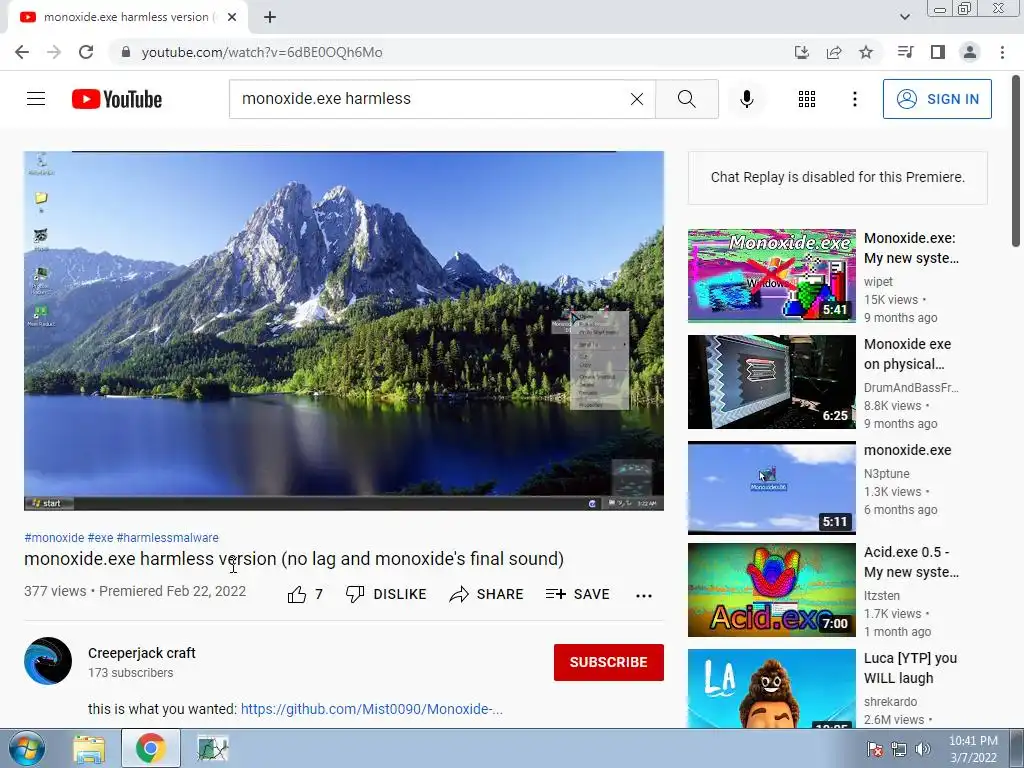Close the monoxide.exe browser tab
1024x768 pixels.
coord(232,18)
